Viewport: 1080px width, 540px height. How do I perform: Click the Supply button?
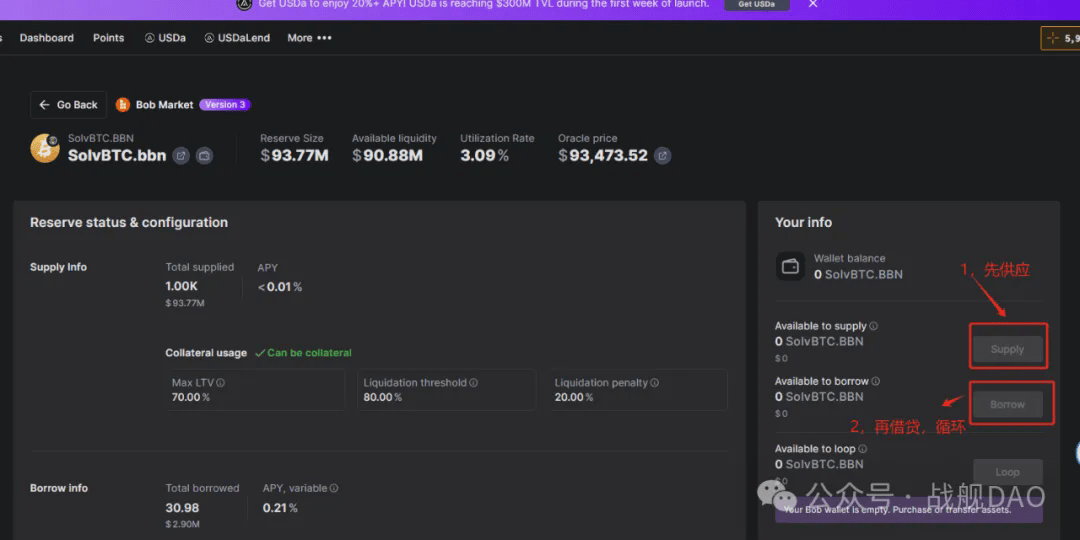point(1008,349)
